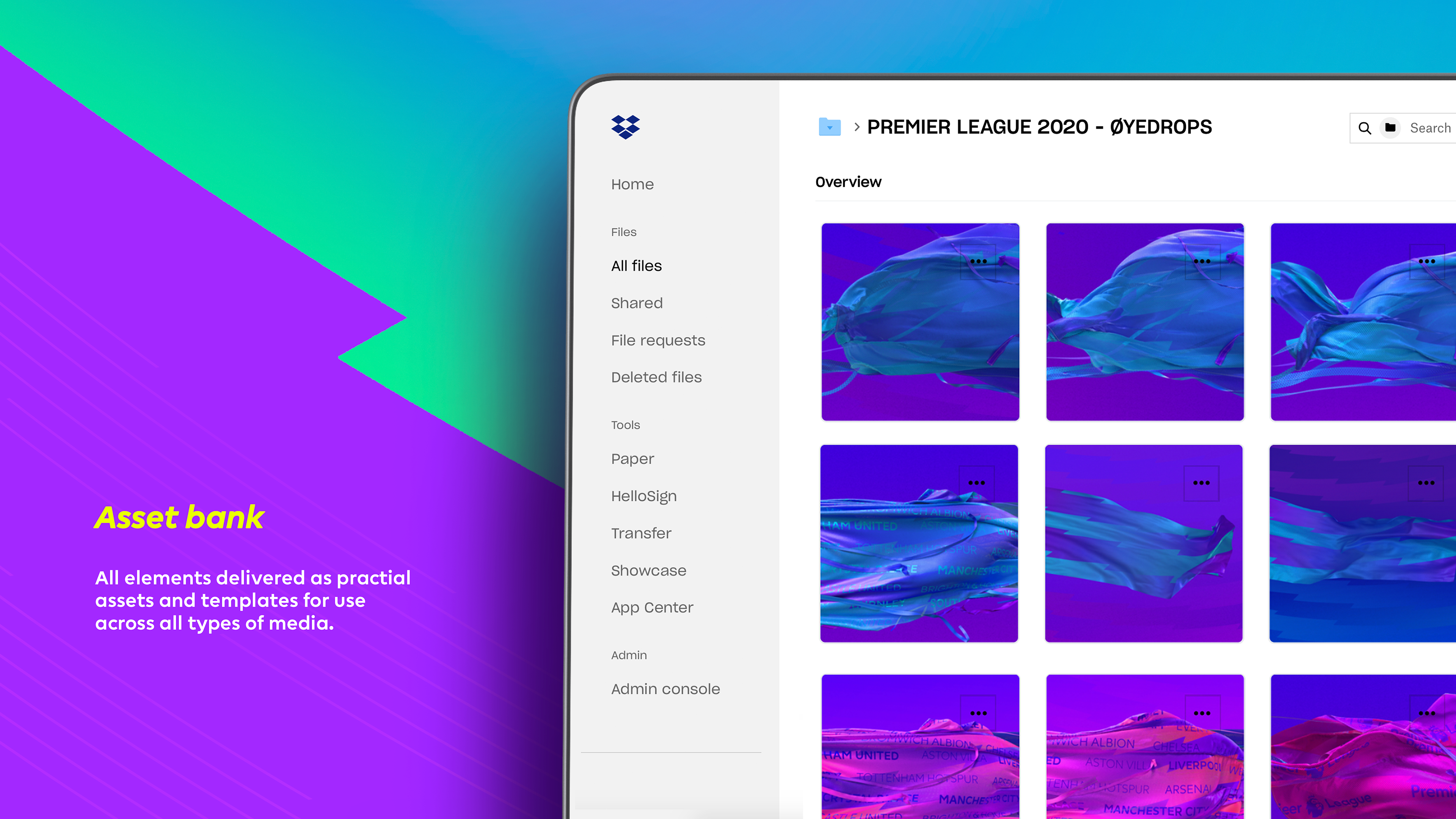Go to Home in sidebar

[632, 184]
